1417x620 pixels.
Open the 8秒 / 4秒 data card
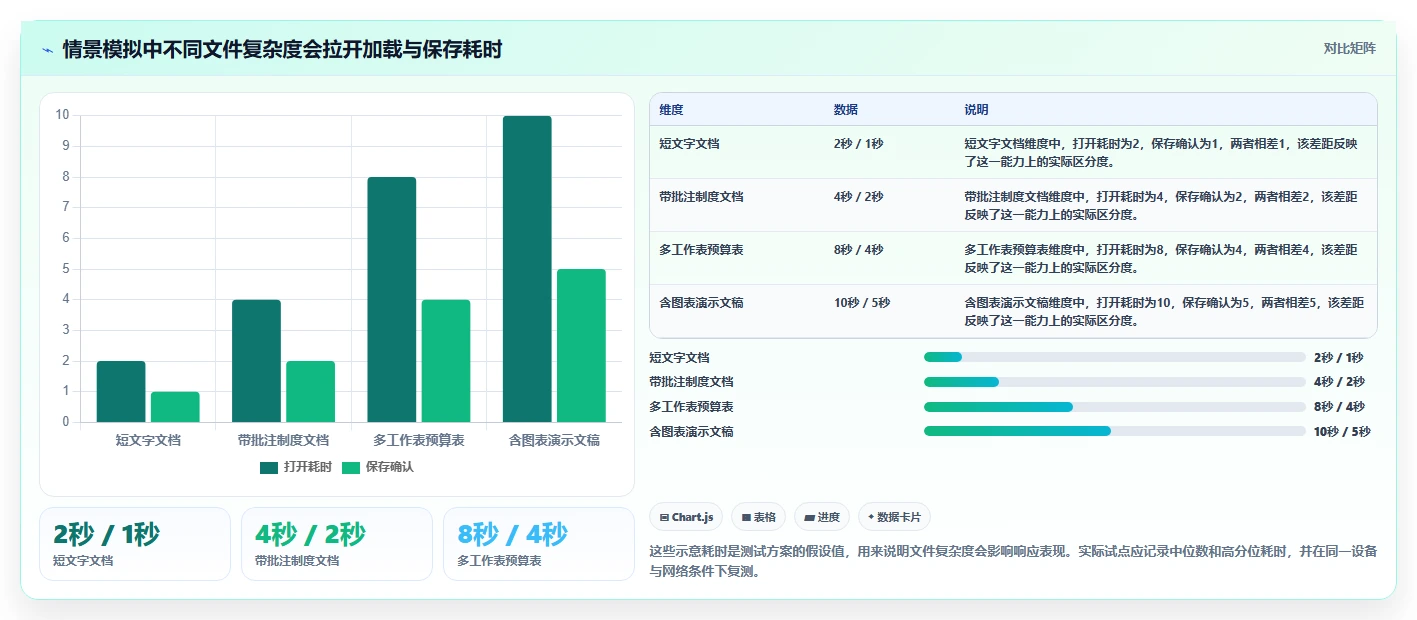(x=539, y=544)
